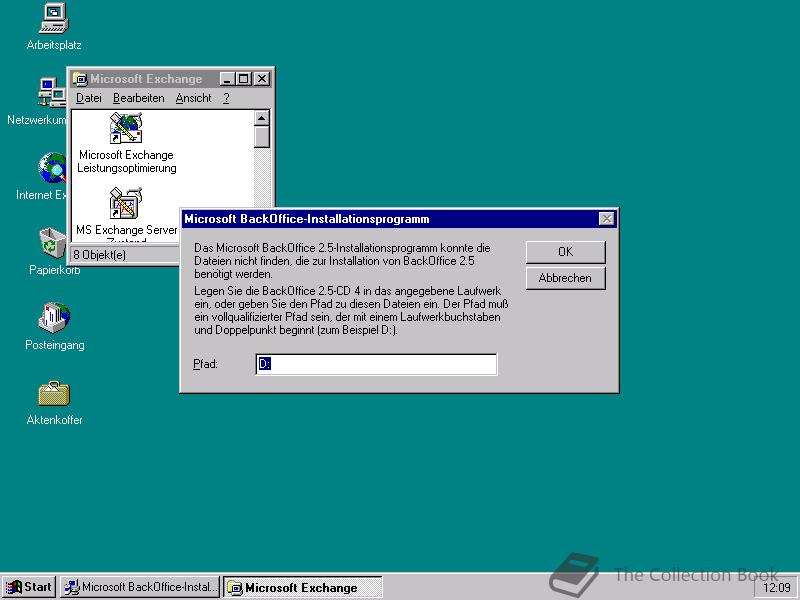This screenshot has width=800, height=600.
Task: Click the Pfad path input field
Action: click(376, 364)
